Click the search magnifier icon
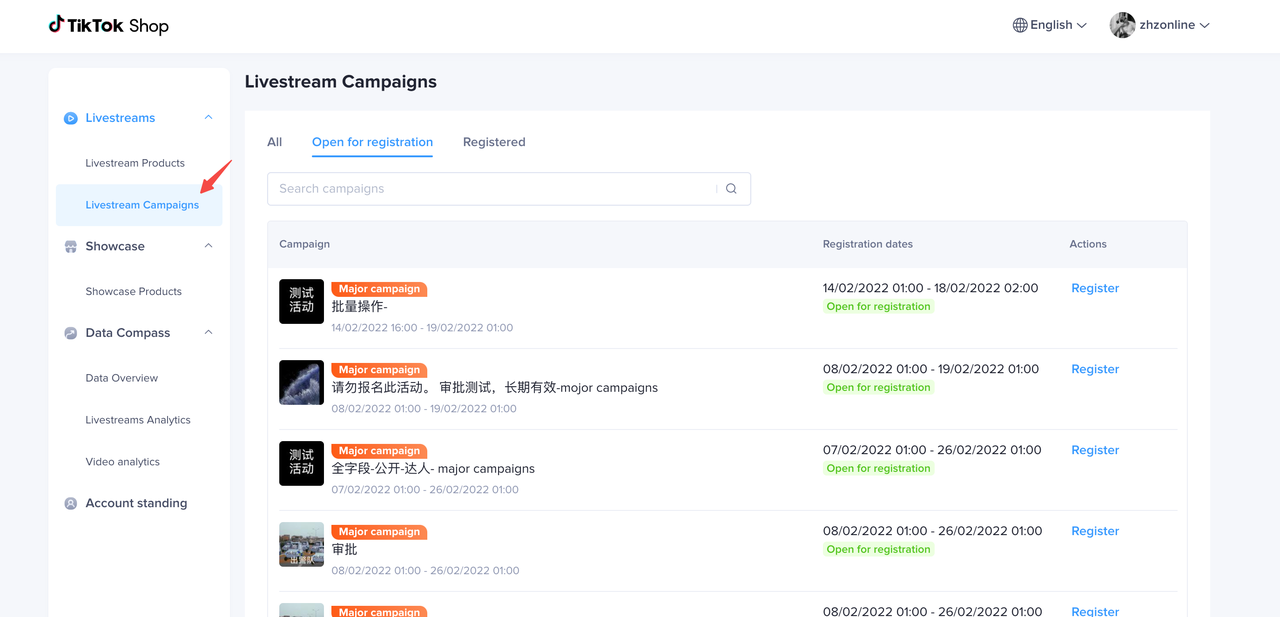Screen dimensions: 1280x617 tap(731, 189)
